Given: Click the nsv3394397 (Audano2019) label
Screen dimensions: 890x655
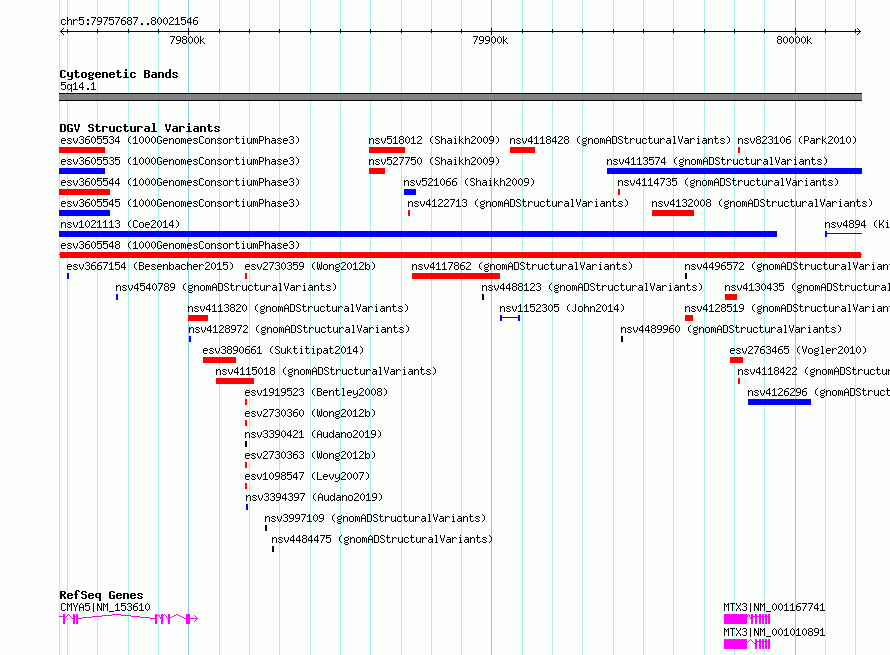Looking at the screenshot, I should point(314,497).
